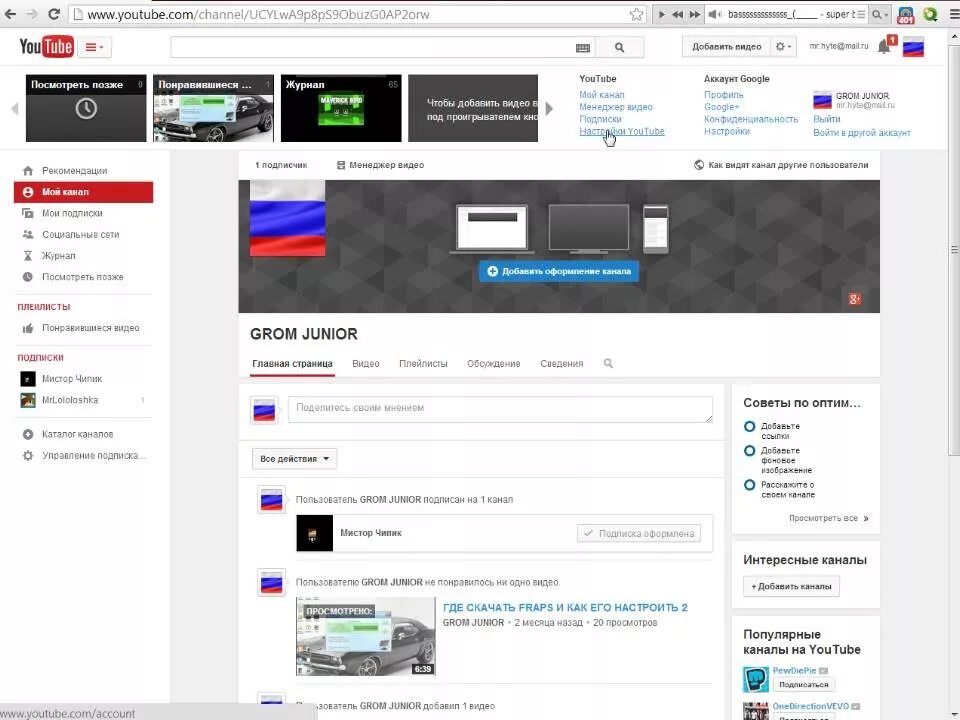This screenshot has height=720, width=960.
Task: Open the Chrome menu button
Action: click(x=953, y=14)
